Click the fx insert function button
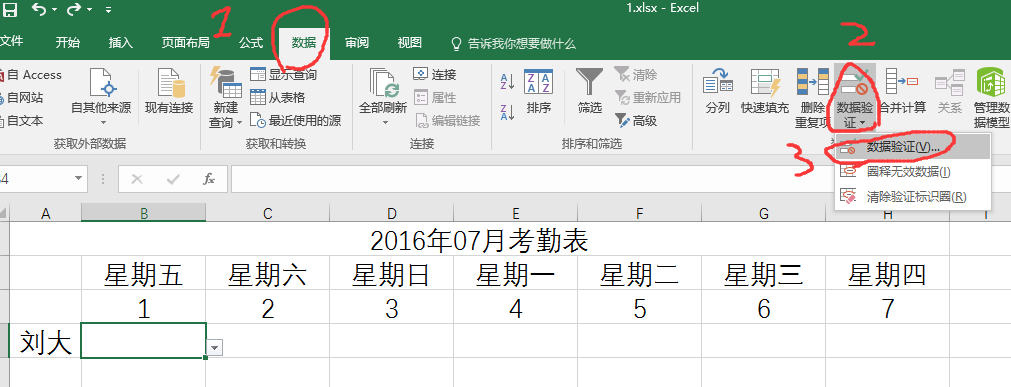This screenshot has width=1011, height=387. click(208, 179)
